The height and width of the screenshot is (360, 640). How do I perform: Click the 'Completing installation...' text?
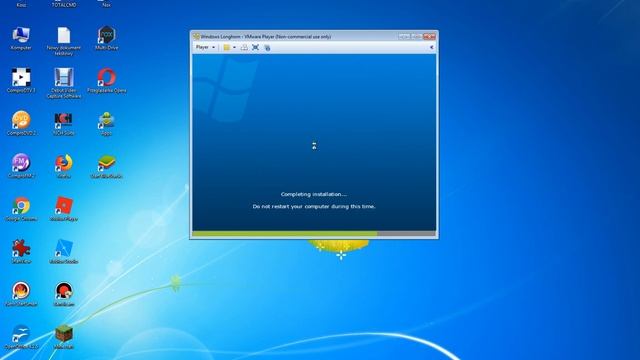pyautogui.click(x=314, y=194)
